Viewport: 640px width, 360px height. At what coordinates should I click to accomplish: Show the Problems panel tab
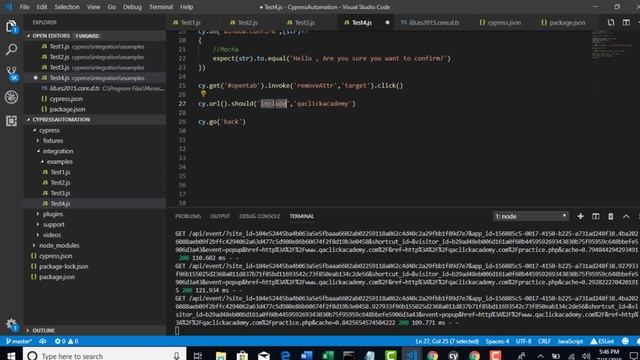pyautogui.click(x=188, y=216)
